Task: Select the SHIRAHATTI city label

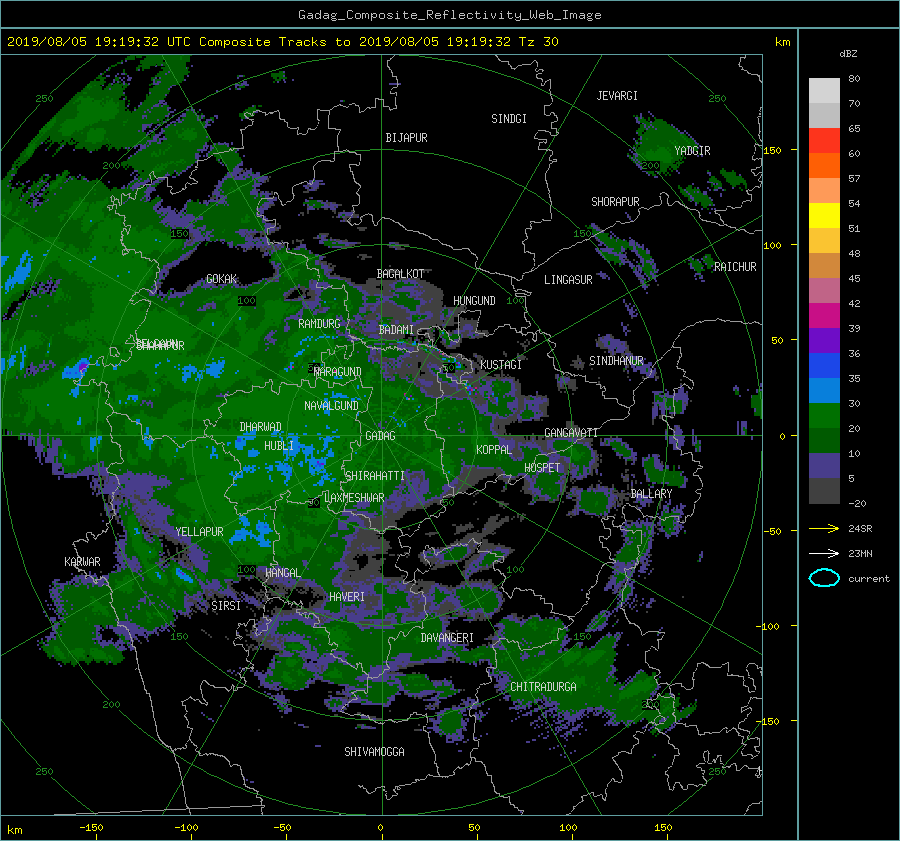Action: point(375,476)
